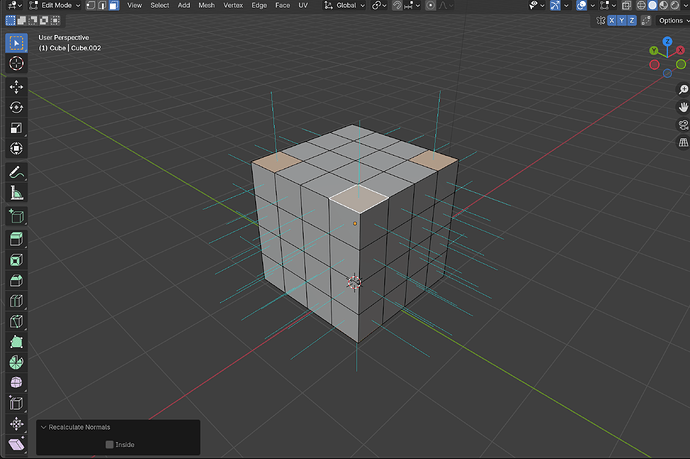Viewport: 690px width, 459px height.
Task: Pick the Rotate tool
Action: tap(16, 107)
